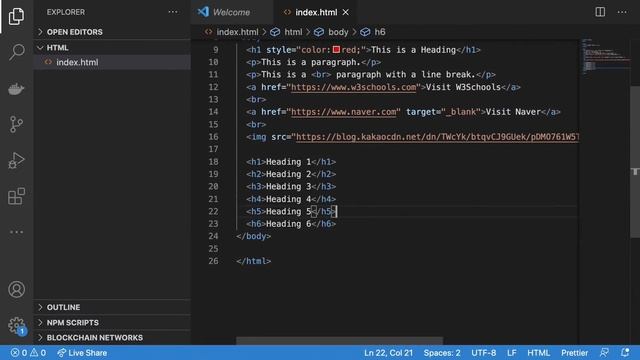Open the Source Control view icon
The width and height of the screenshot is (640, 360).
16,124
